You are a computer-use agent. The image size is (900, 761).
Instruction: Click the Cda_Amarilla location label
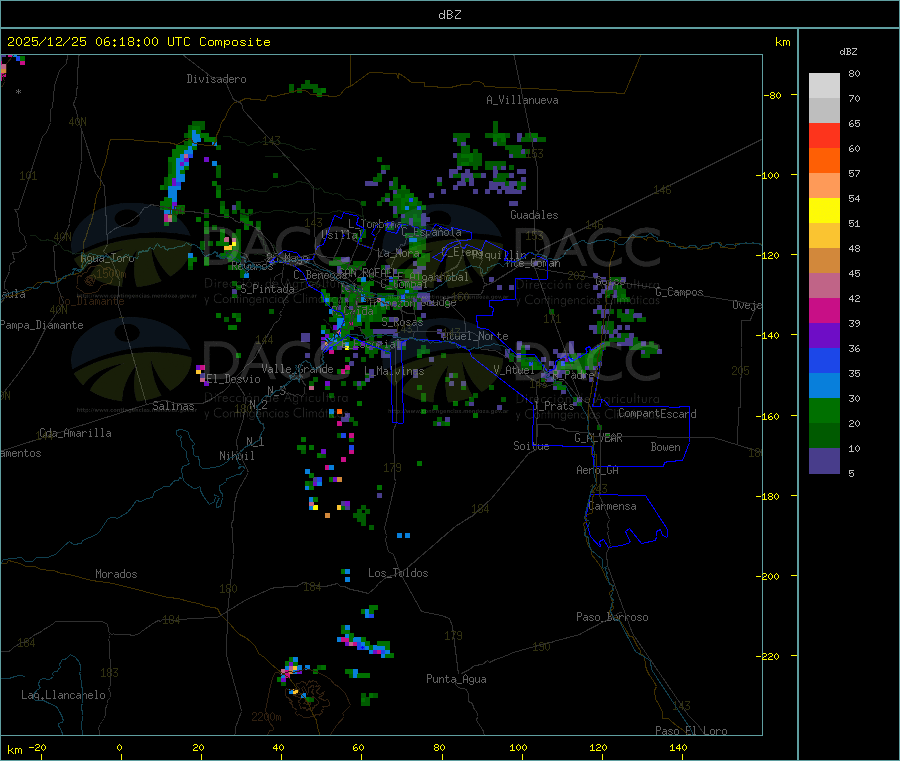coord(75,433)
